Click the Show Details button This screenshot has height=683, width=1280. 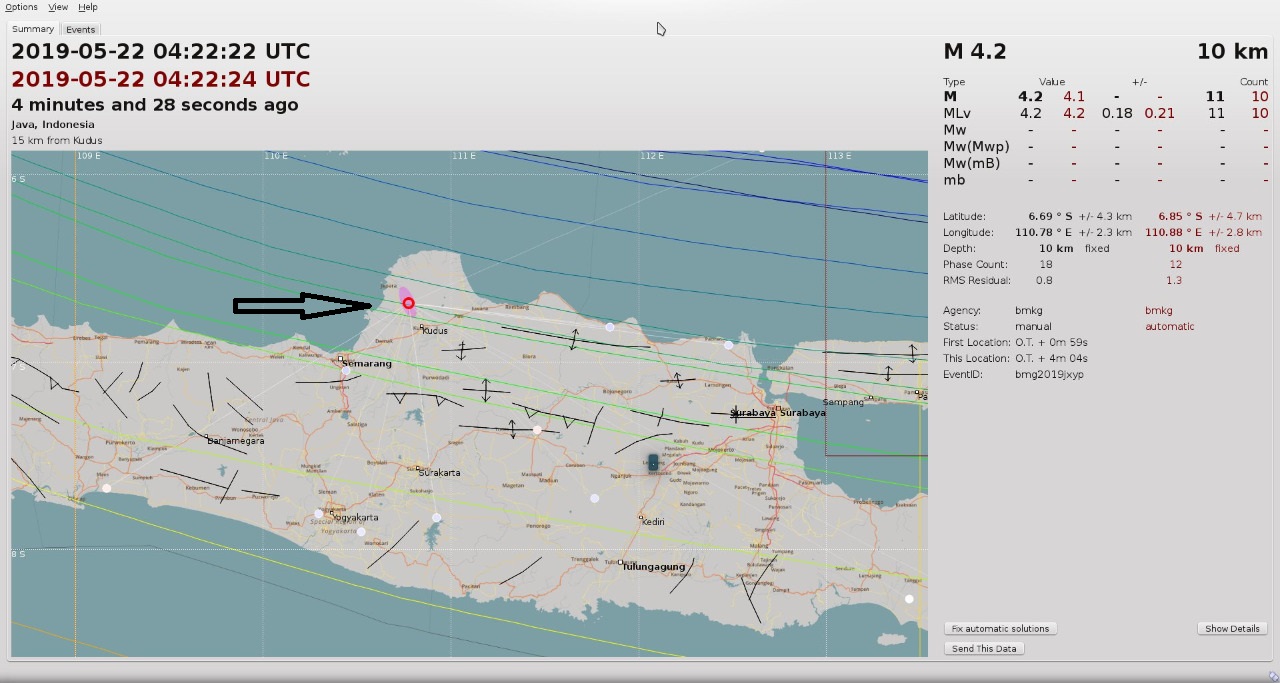tap(1232, 629)
